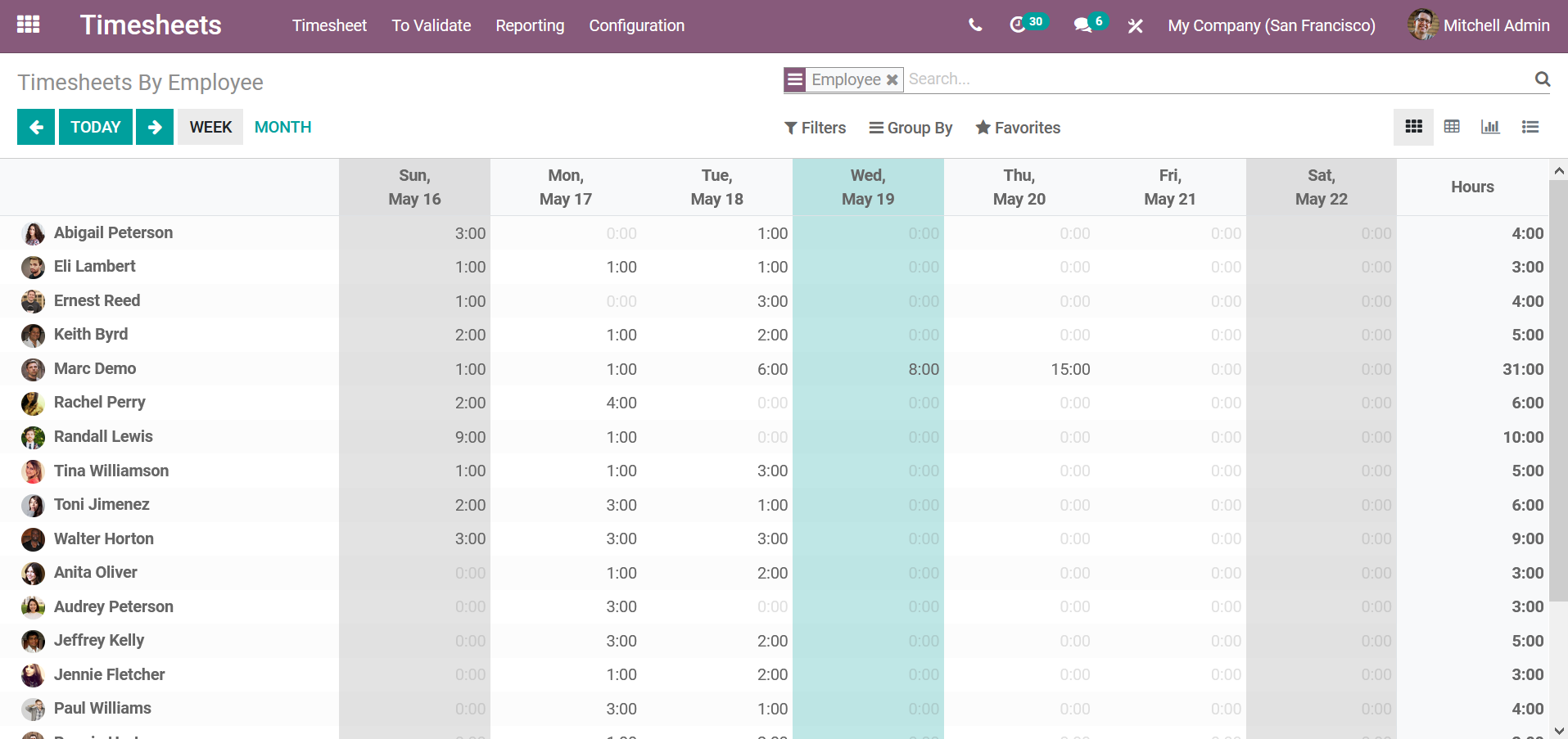Open conversations chat icon with 6 badge
The image size is (1568, 739).
point(1091,24)
